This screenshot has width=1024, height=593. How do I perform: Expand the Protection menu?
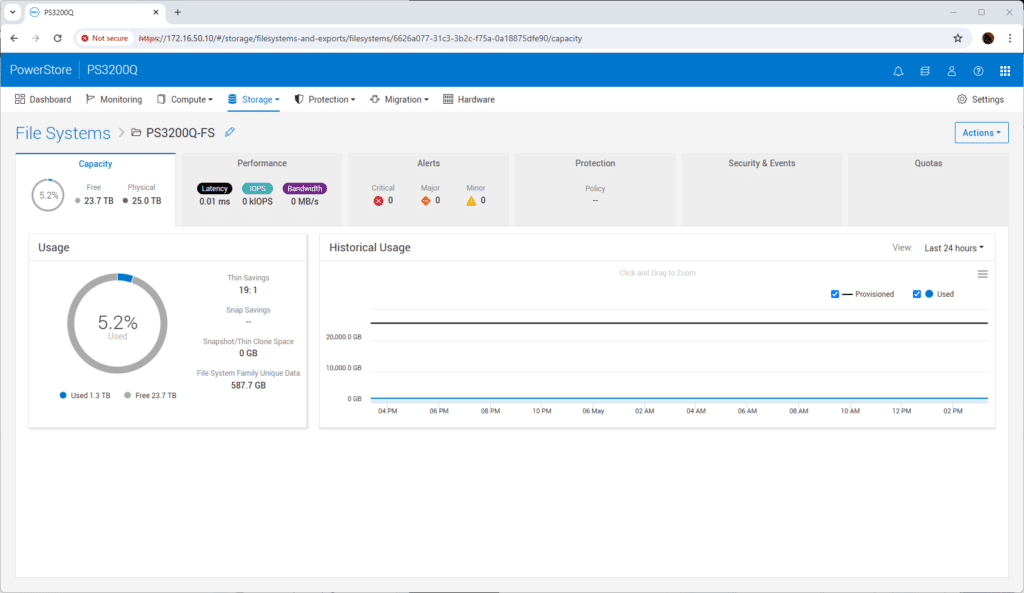click(325, 99)
